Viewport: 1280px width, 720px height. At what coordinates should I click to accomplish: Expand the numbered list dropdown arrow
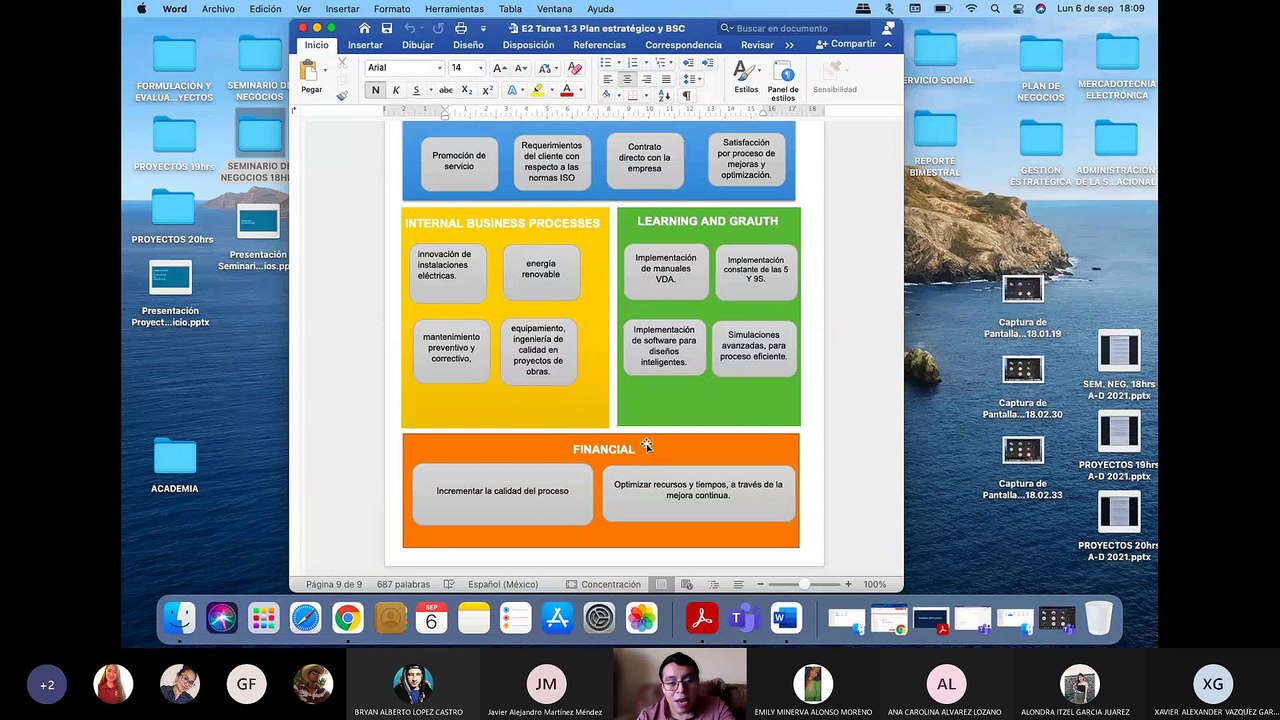[644, 63]
